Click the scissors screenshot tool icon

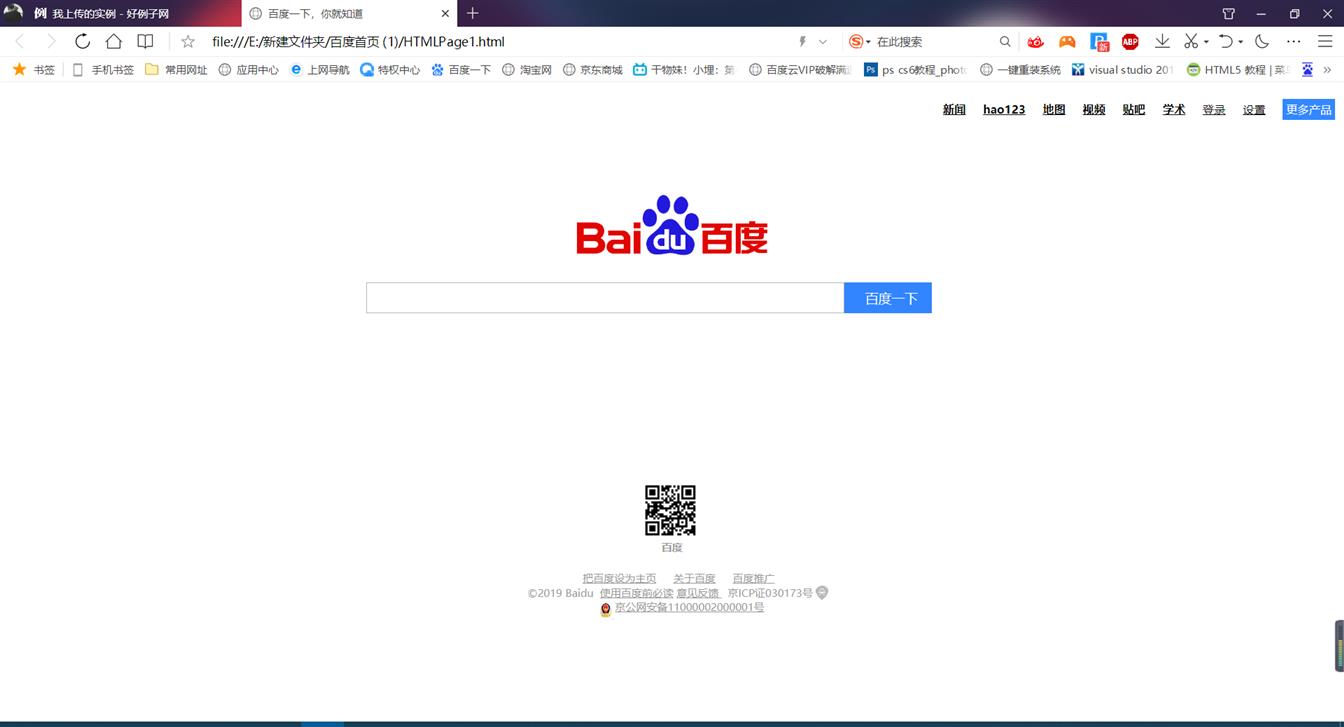coord(1191,41)
